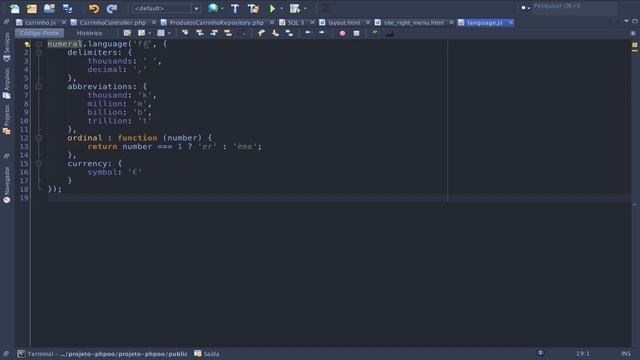Image resolution: width=640 pixels, height=360 pixels.
Task: Open the Terminal output tab
Action: (x=102, y=354)
